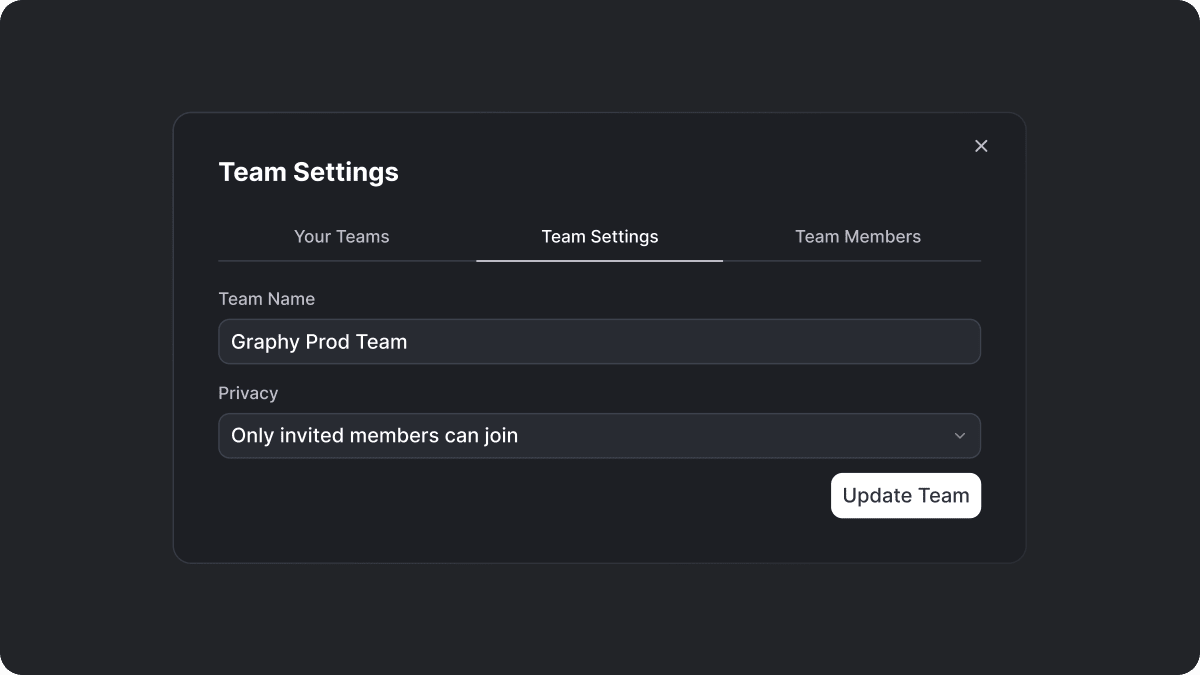Open the Team Members tab
Viewport: 1200px width, 675px height.
coord(857,237)
